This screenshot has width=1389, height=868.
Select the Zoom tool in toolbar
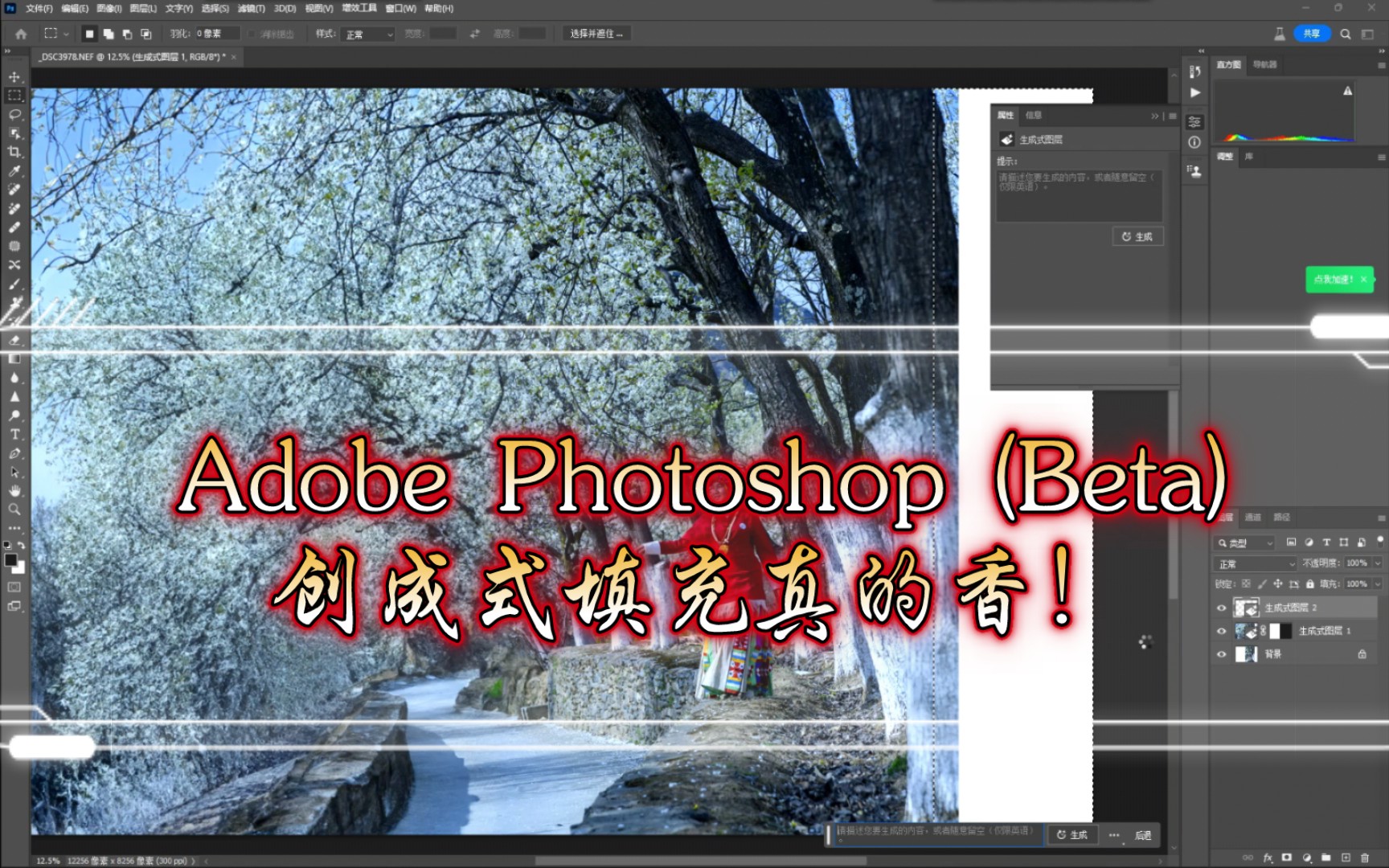[x=14, y=510]
